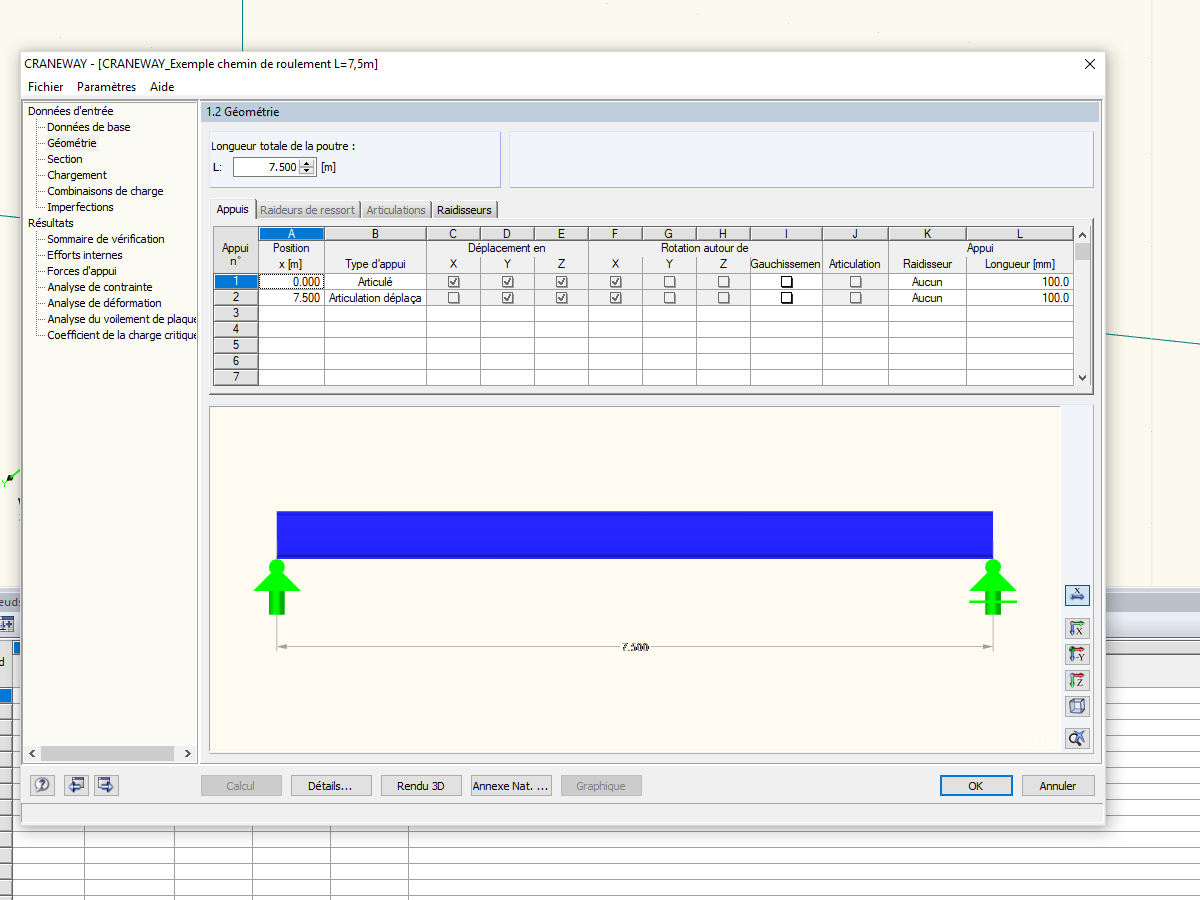Toggle the X dimension display icon
This screenshot has height=900, width=1200.
coord(1077,595)
